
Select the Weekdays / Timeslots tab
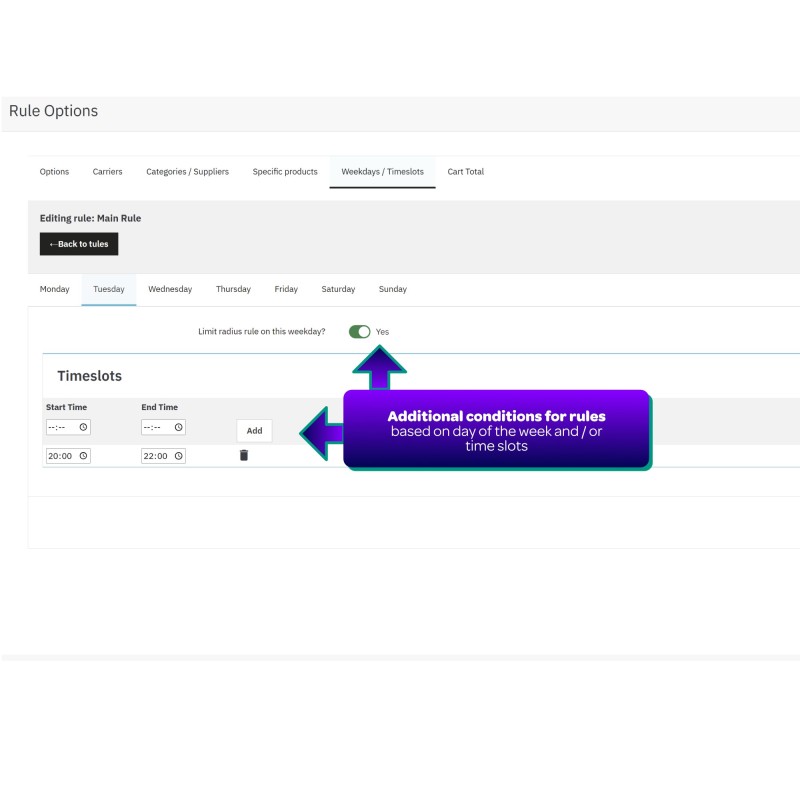coord(382,172)
